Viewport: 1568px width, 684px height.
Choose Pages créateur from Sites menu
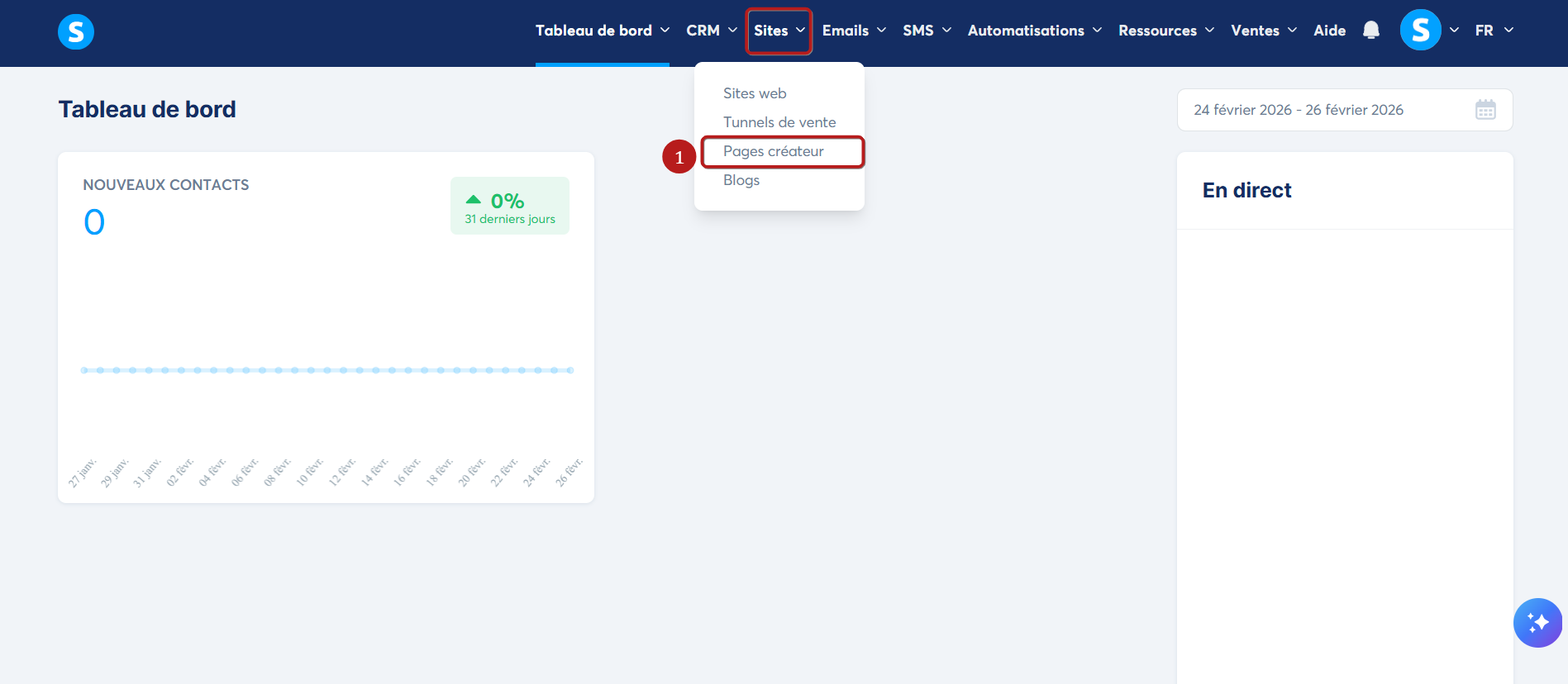coord(774,151)
